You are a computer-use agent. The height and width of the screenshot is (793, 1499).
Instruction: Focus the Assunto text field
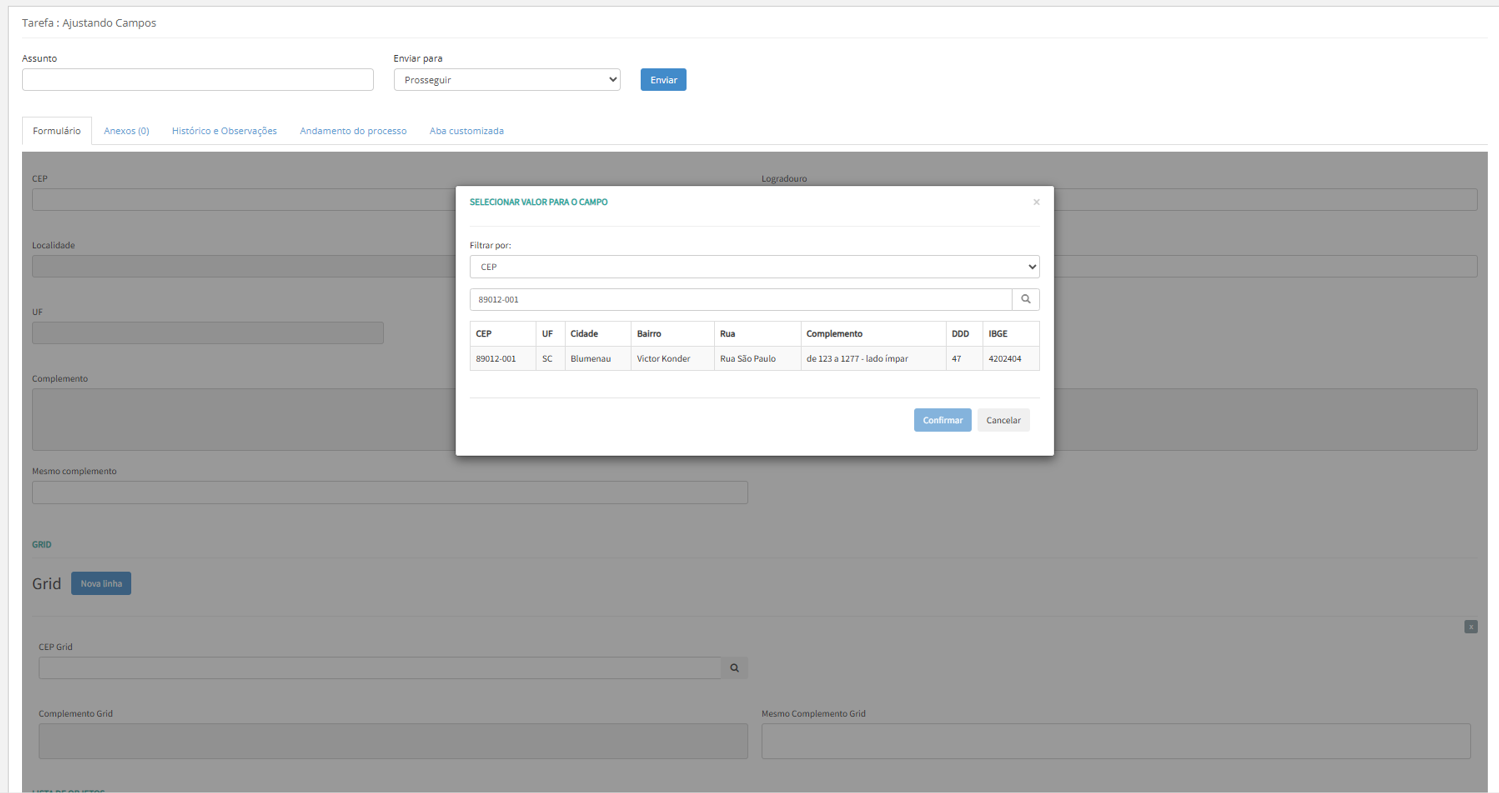(198, 80)
